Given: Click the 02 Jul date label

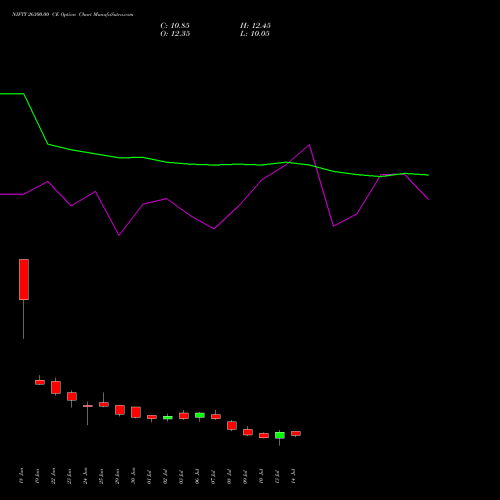Looking at the screenshot, I should [x=165, y=477].
